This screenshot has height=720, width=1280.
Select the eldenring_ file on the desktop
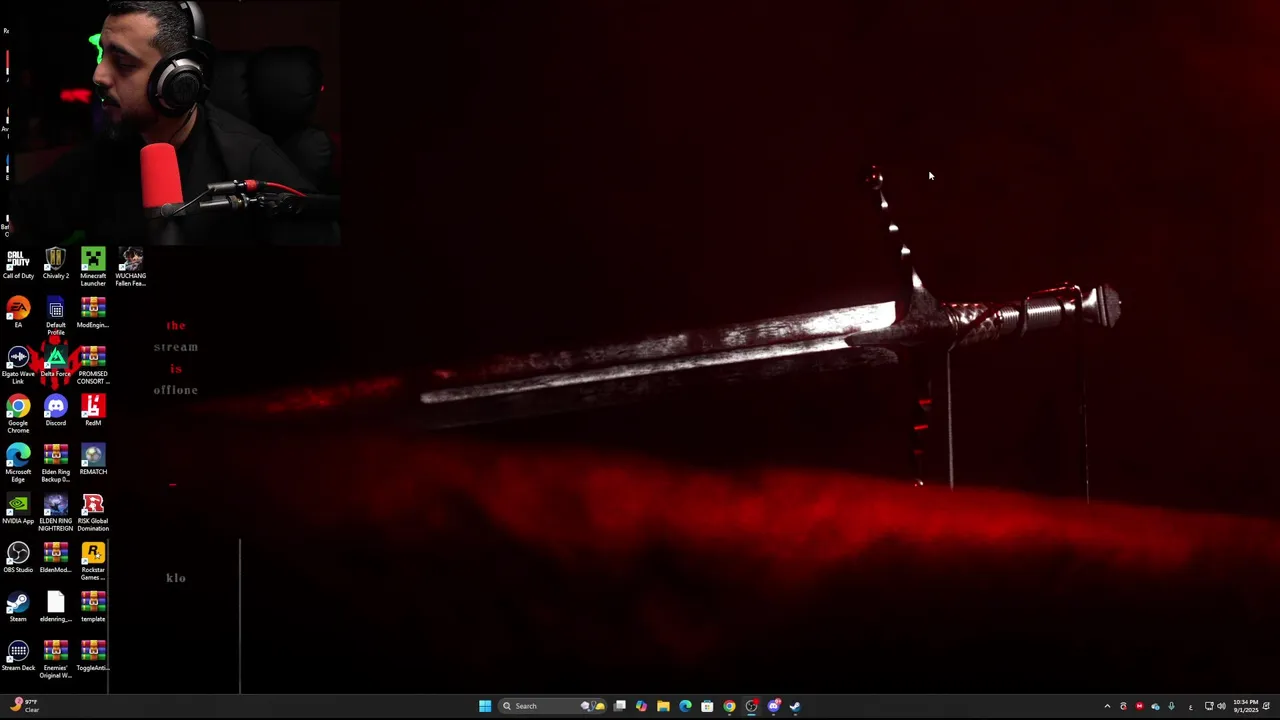[55, 607]
